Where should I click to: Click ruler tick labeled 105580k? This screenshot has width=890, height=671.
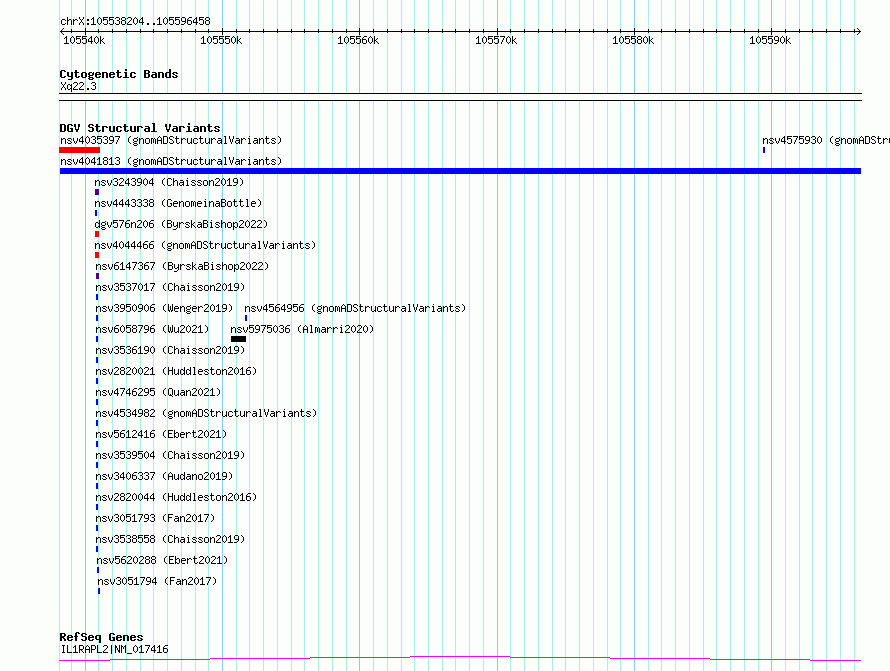[633, 40]
